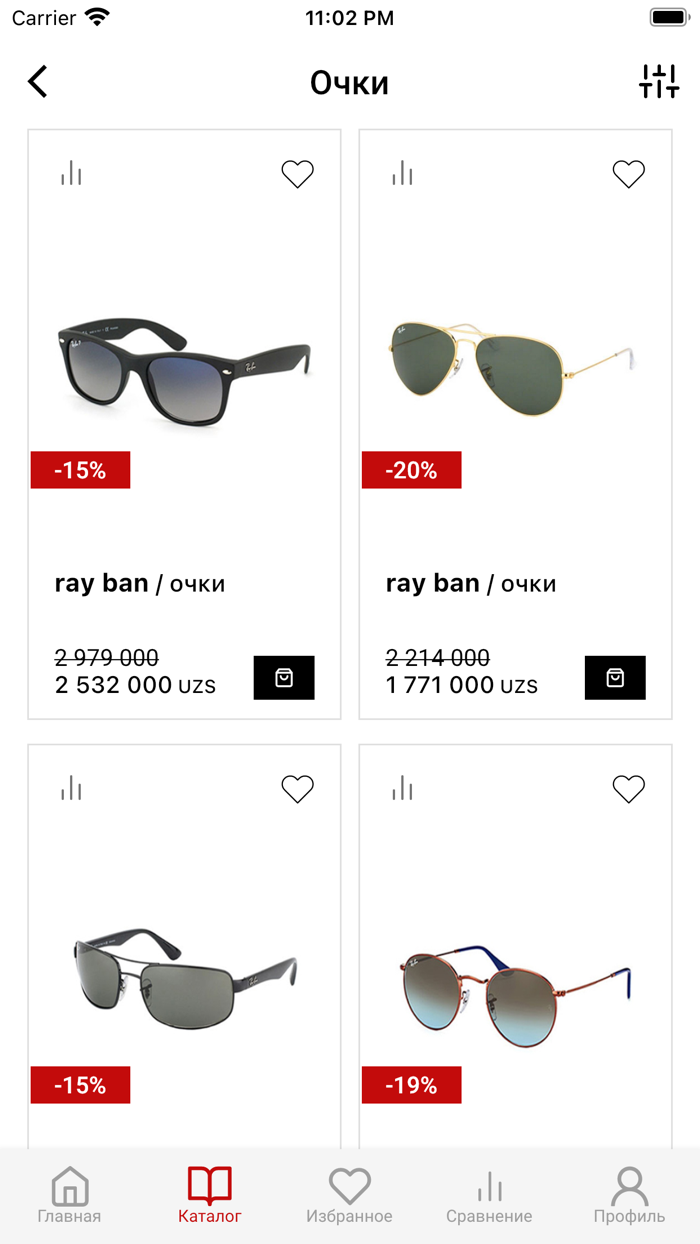Open the Сравнение tab
The image size is (700, 1244).
489,1196
